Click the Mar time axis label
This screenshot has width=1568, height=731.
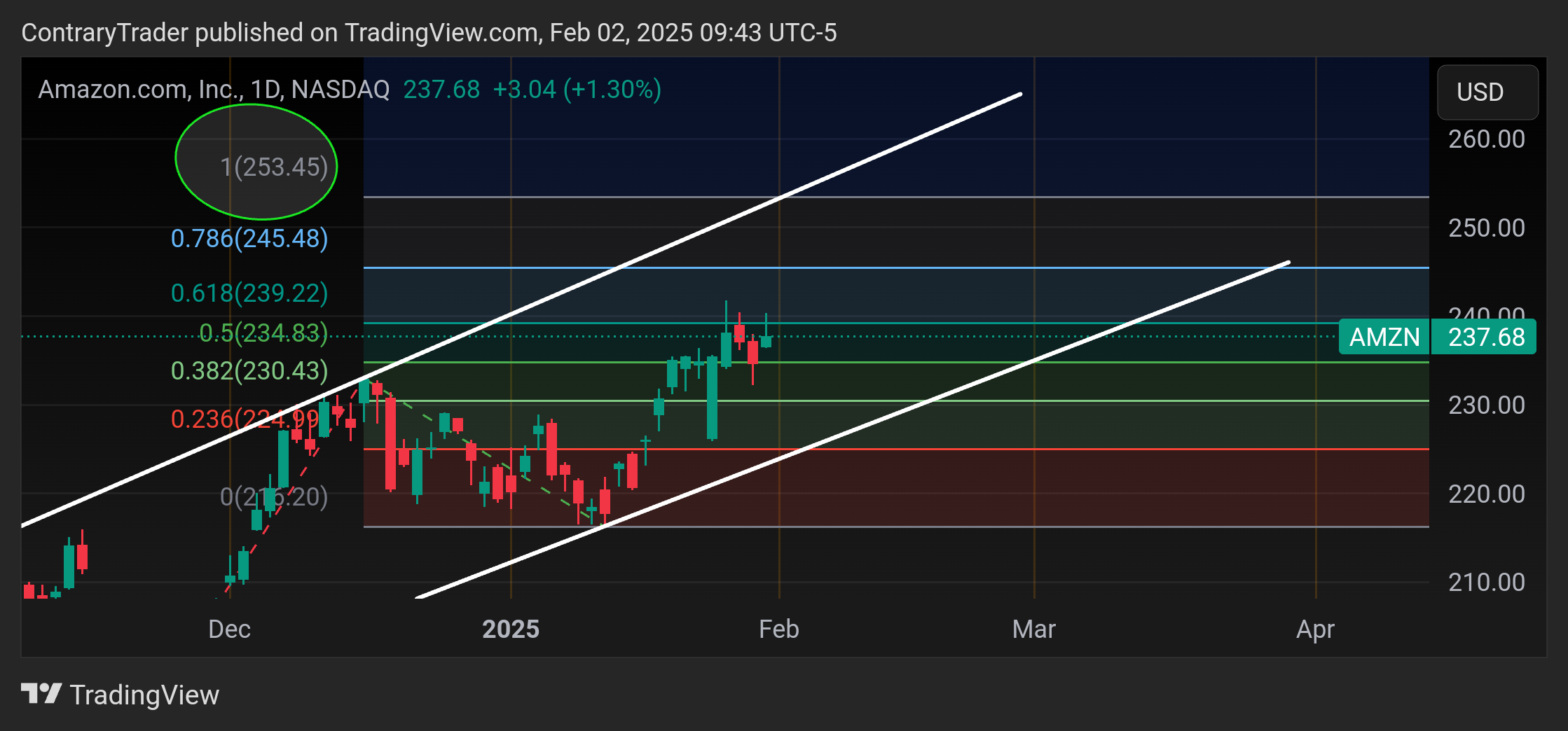[1034, 629]
